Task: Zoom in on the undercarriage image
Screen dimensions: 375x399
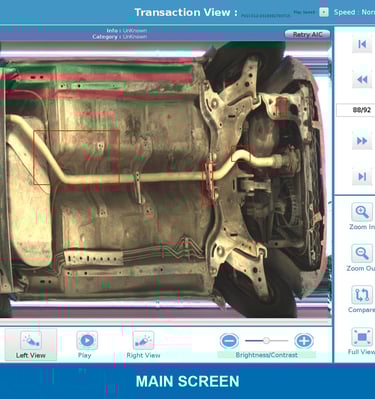Action: 362,212
